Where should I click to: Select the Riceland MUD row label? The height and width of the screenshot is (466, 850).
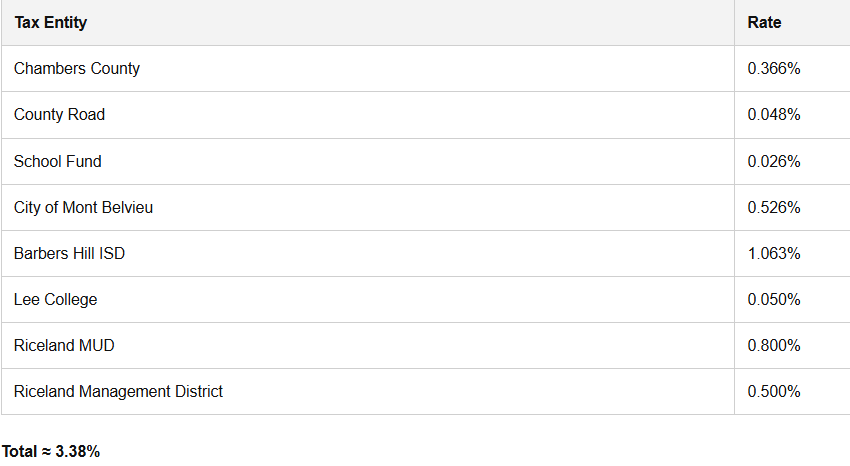tap(64, 345)
